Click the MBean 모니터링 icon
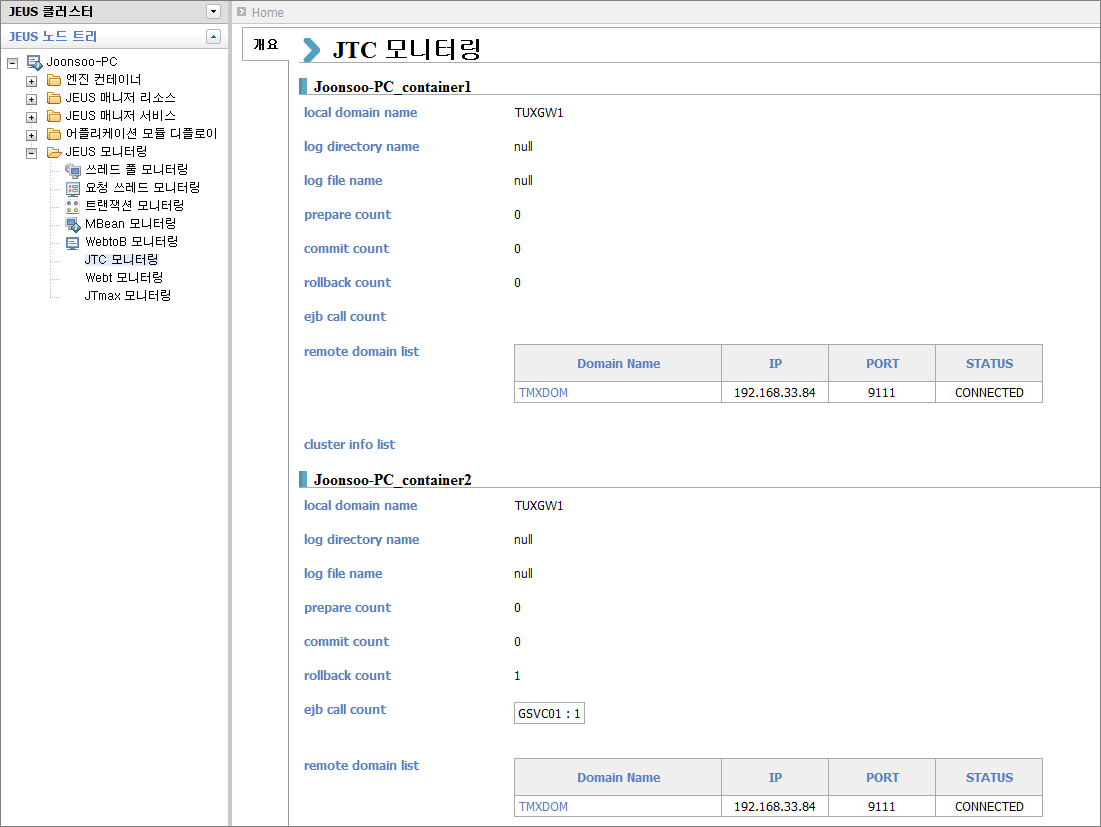Viewport: 1101px width, 827px height. coord(73,223)
